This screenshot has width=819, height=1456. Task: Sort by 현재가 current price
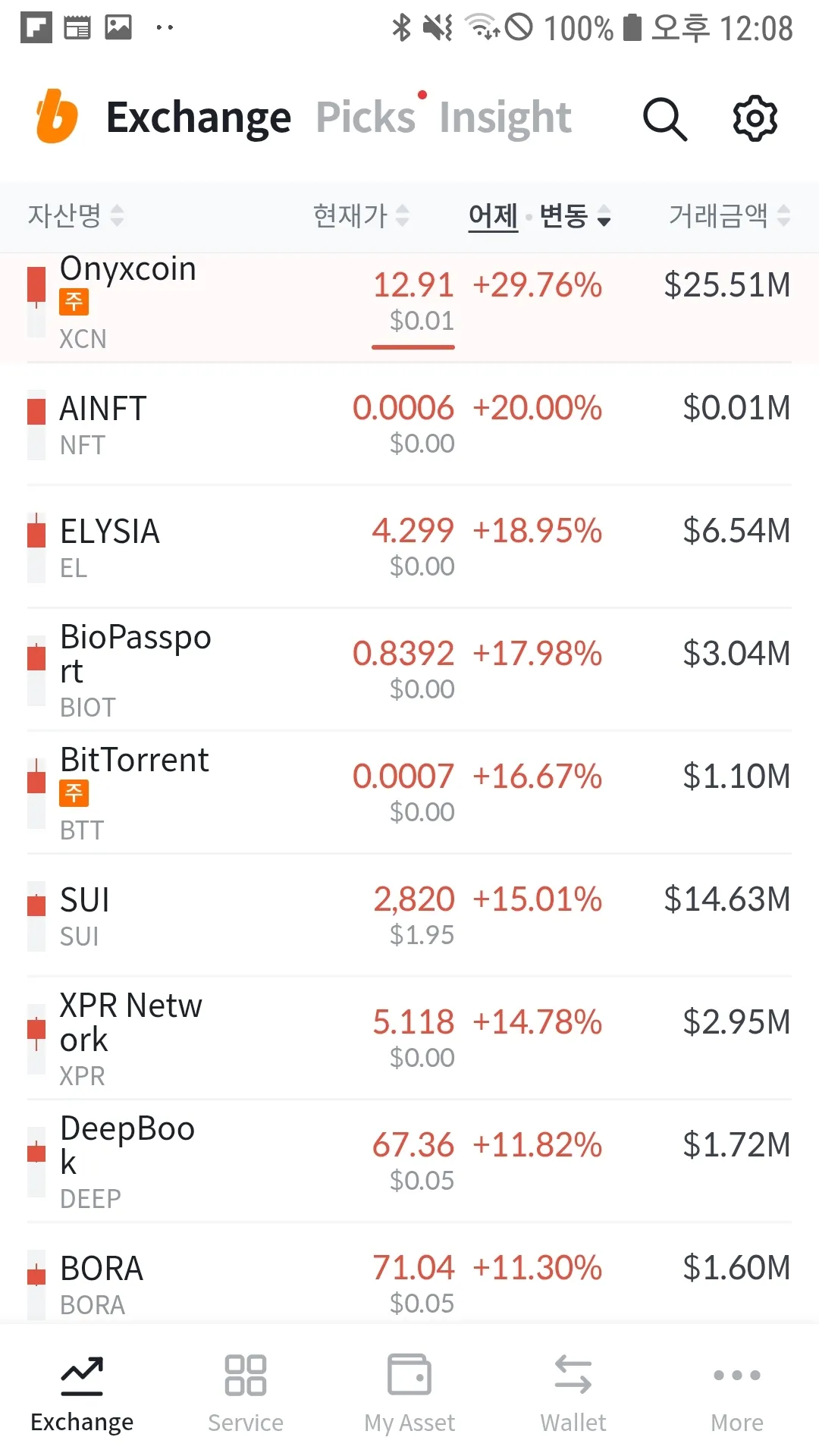tap(361, 216)
